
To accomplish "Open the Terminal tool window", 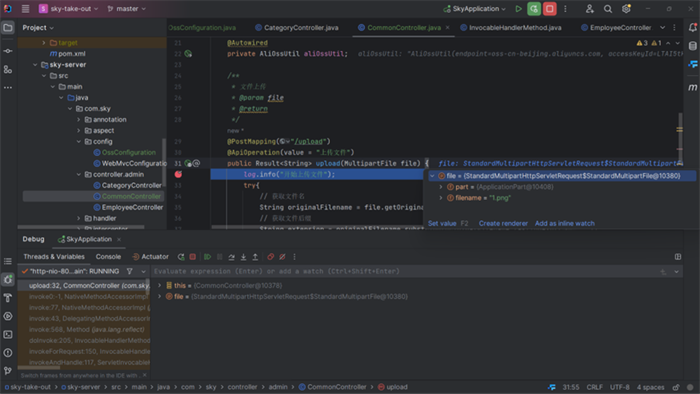I will click(8, 334).
